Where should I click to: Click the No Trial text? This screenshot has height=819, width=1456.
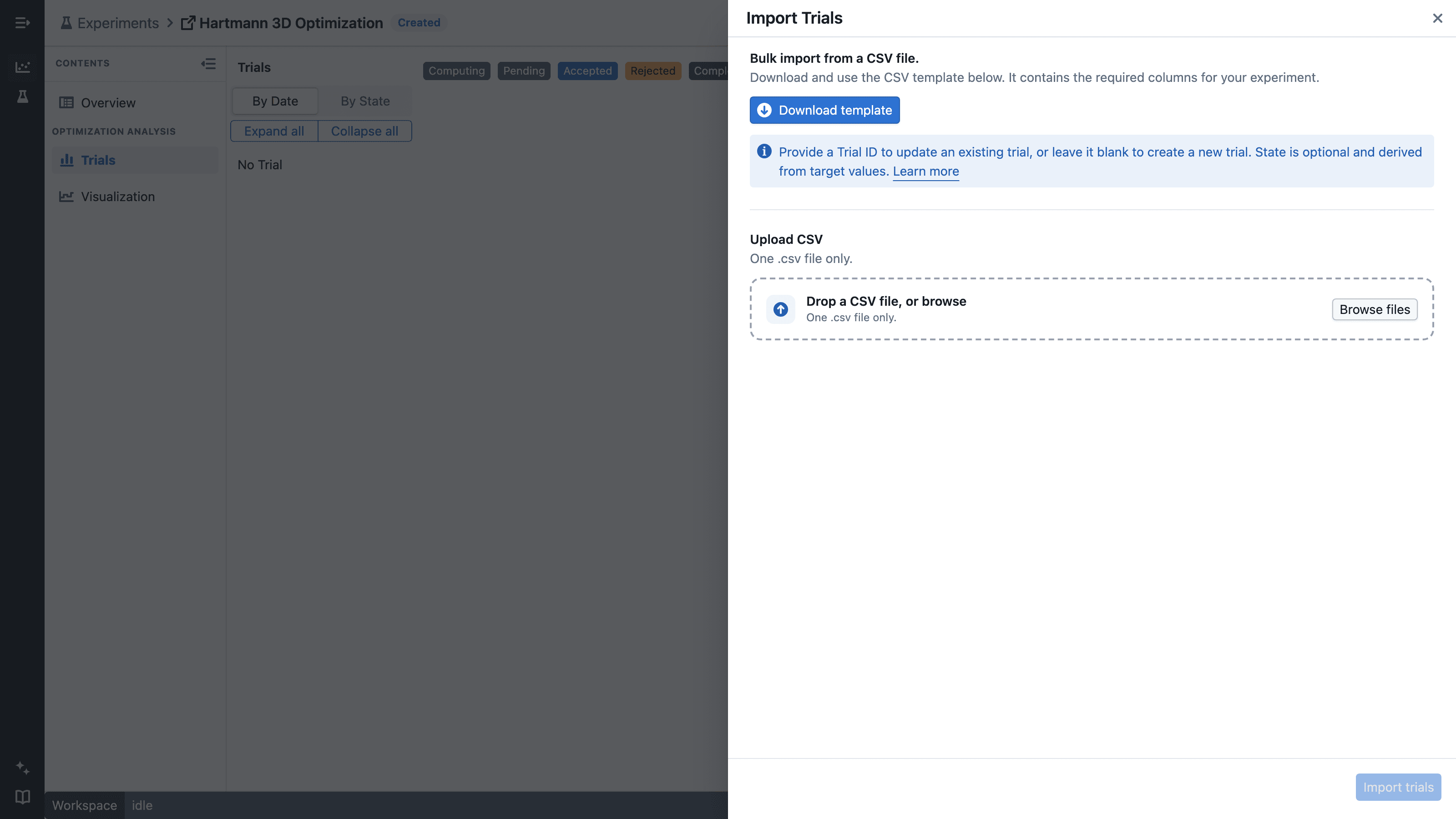pos(259,164)
